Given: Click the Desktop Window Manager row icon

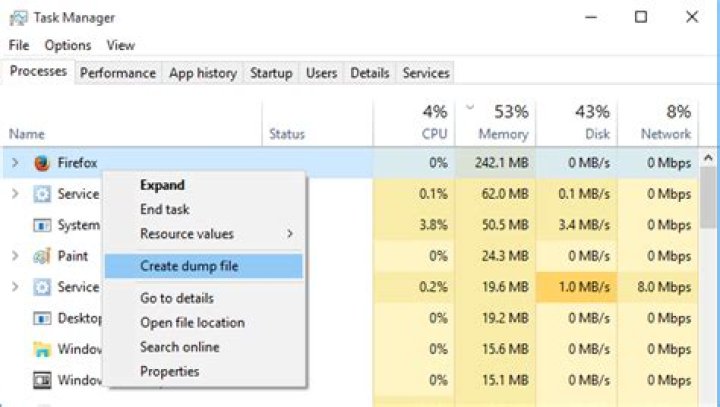Looking at the screenshot, I should pyautogui.click(x=42, y=318).
